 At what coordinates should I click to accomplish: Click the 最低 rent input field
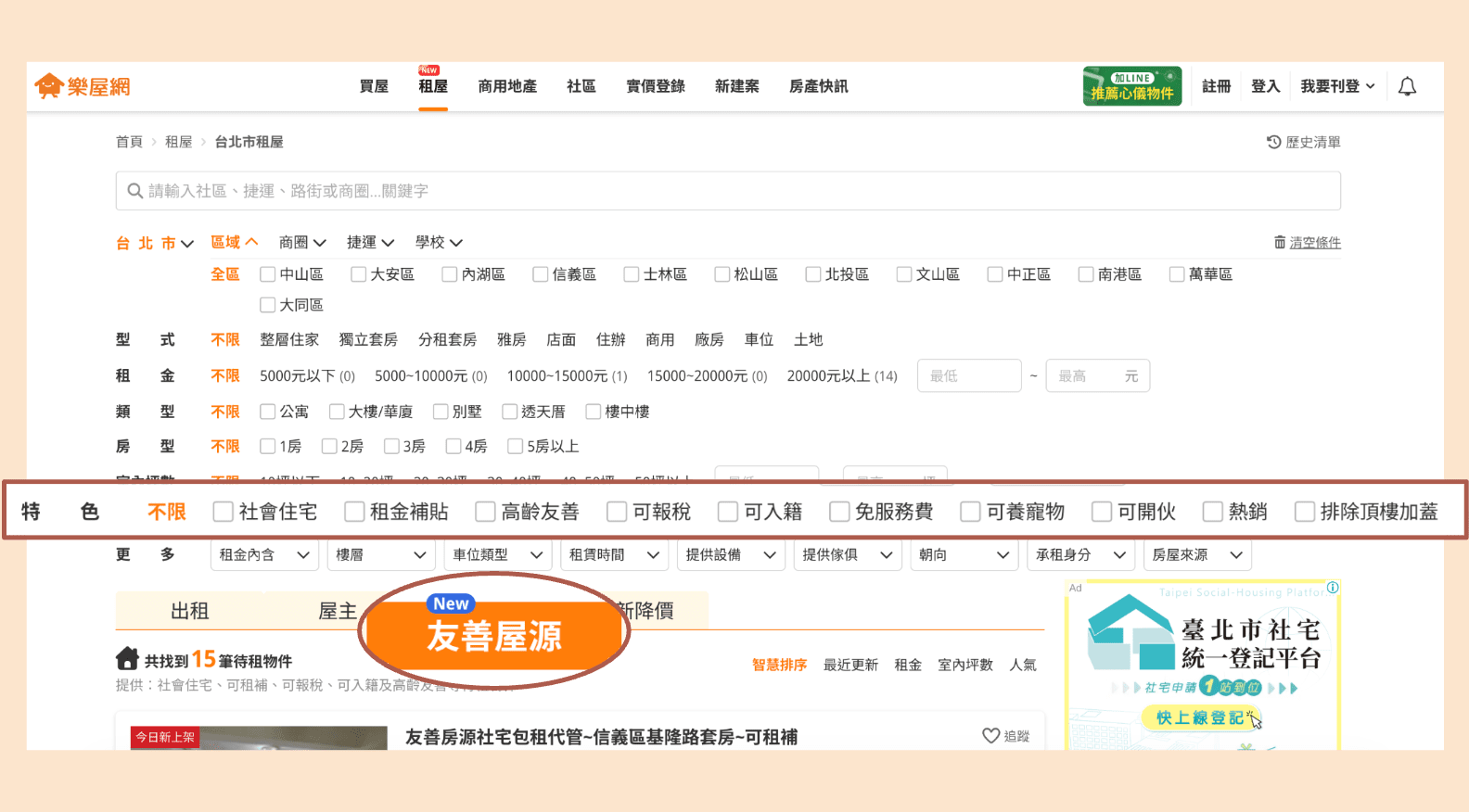(x=969, y=375)
